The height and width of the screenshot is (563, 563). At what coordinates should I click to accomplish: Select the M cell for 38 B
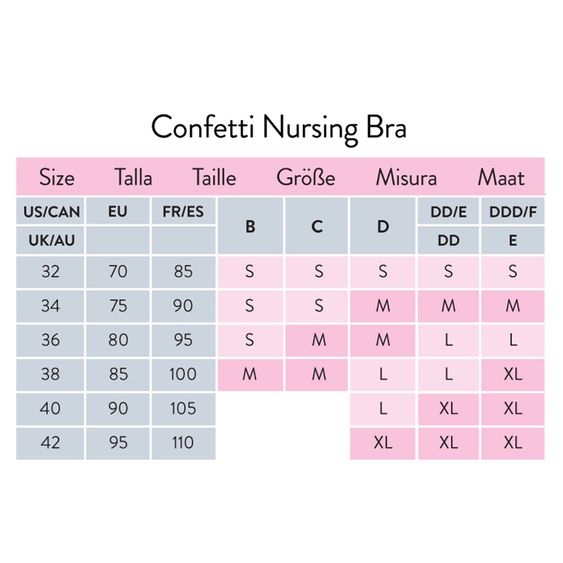(x=250, y=374)
